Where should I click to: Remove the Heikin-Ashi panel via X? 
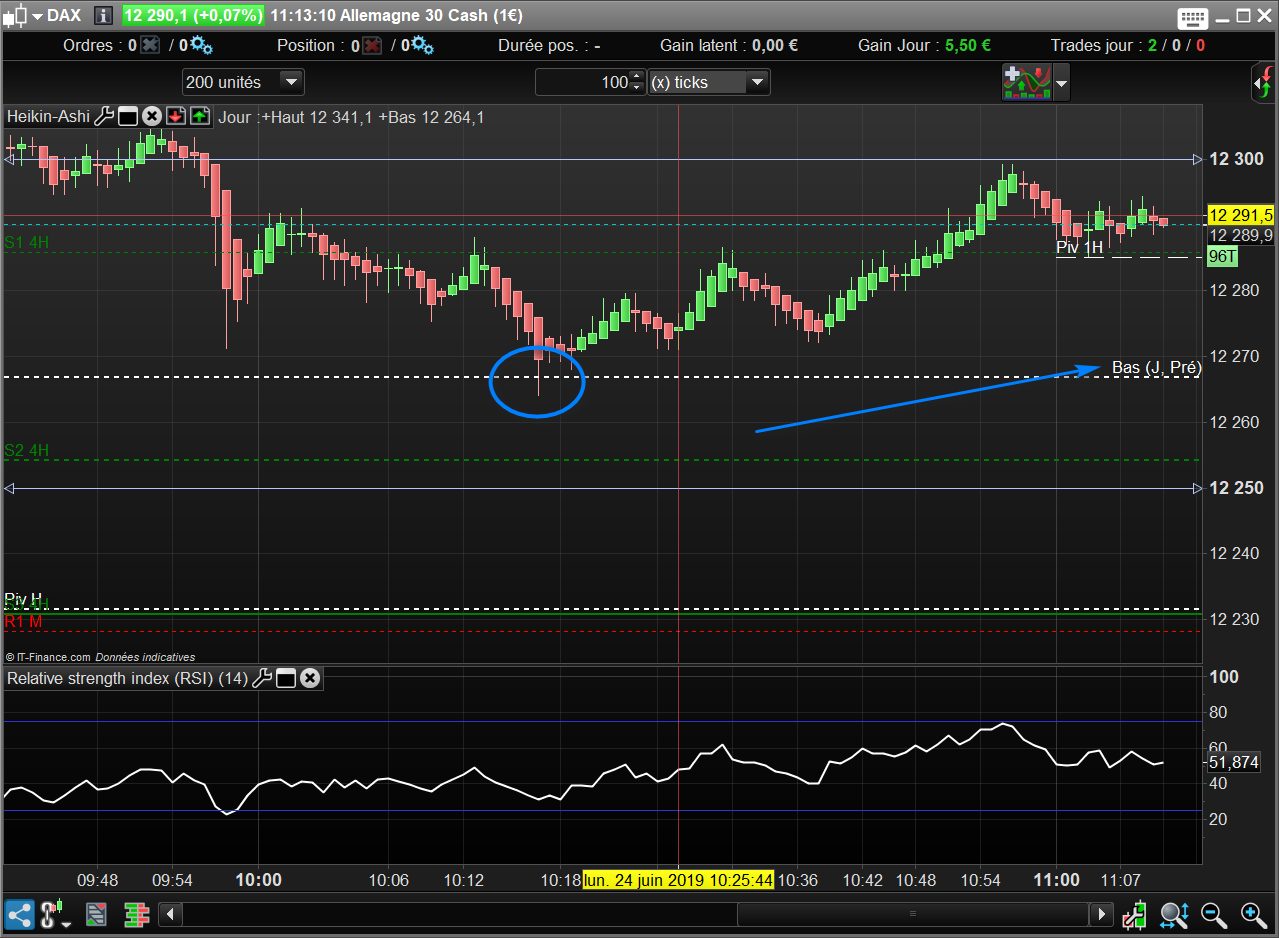pos(152,116)
